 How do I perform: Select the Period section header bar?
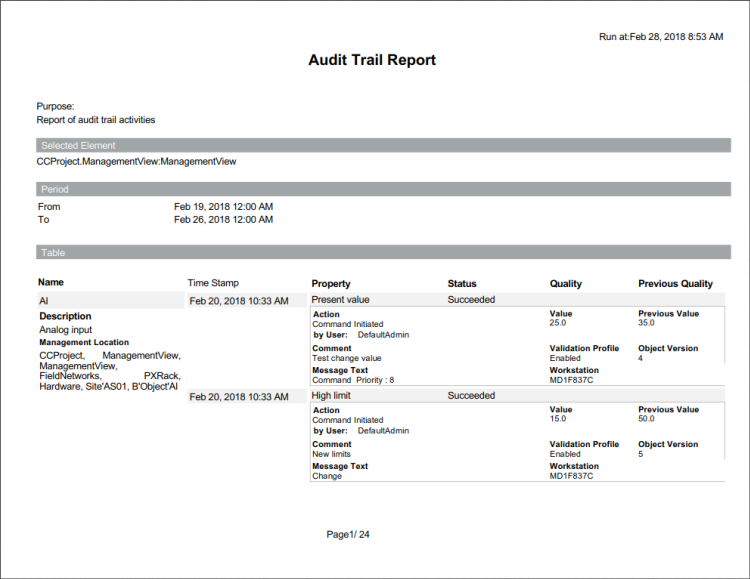383,189
